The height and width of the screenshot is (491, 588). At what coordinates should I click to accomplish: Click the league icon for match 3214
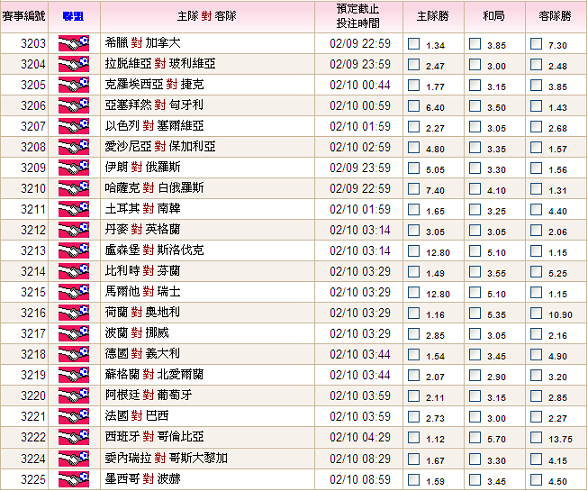[74, 271]
